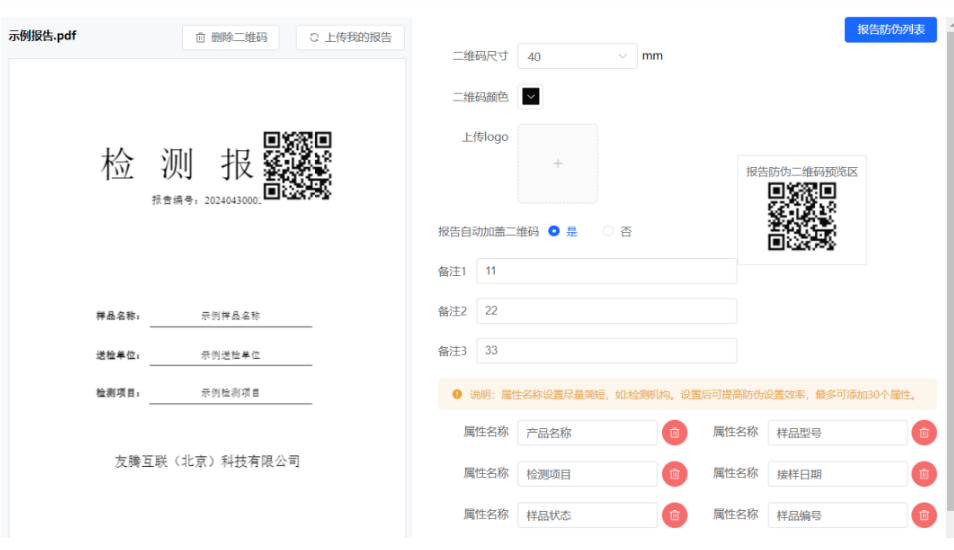This screenshot has height=550, width=954.
Task: Select 否 for 报告自动加盖二维码
Action: (x=608, y=231)
